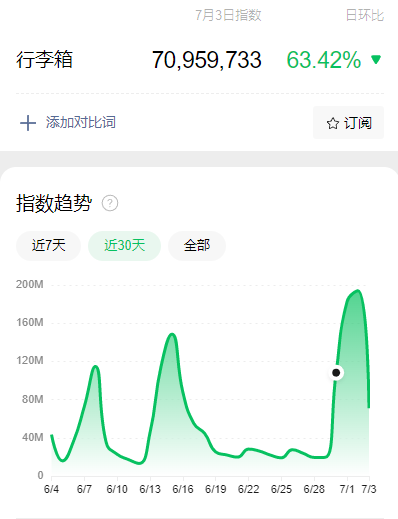
Task: Click the 200M y-axis label
Action: click(30, 284)
